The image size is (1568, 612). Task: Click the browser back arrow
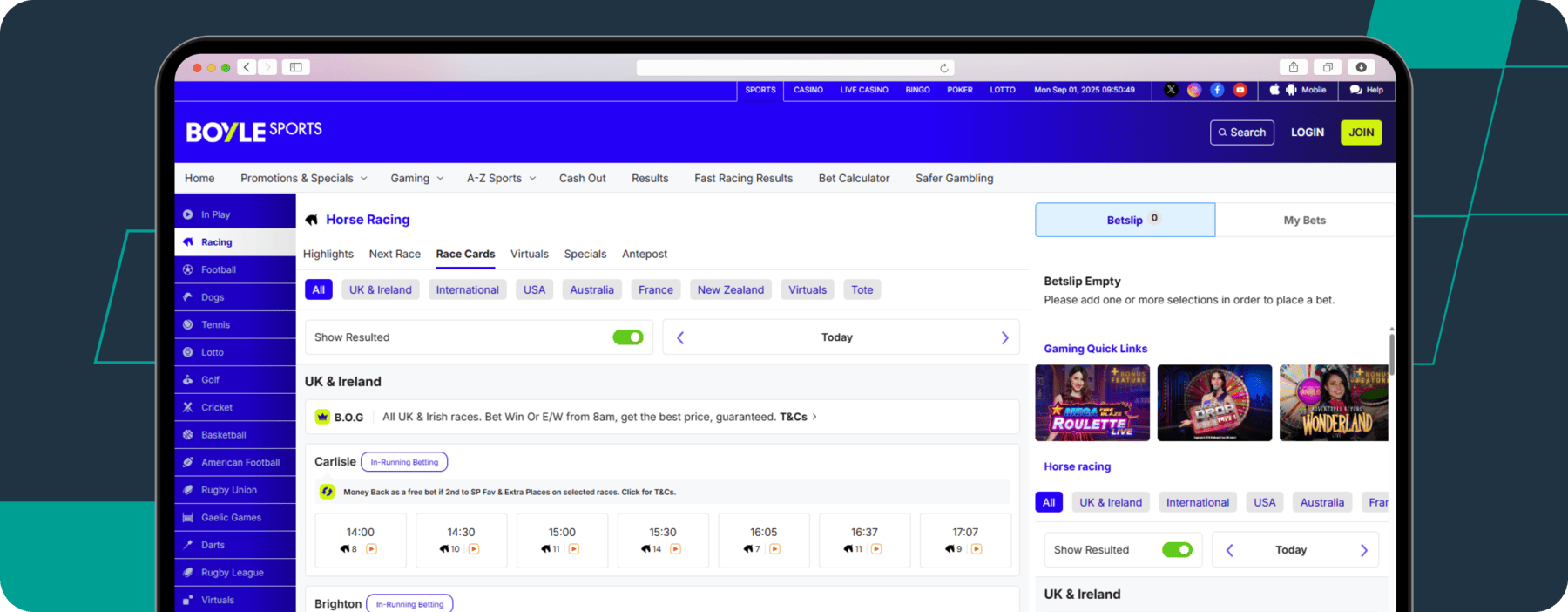point(247,67)
